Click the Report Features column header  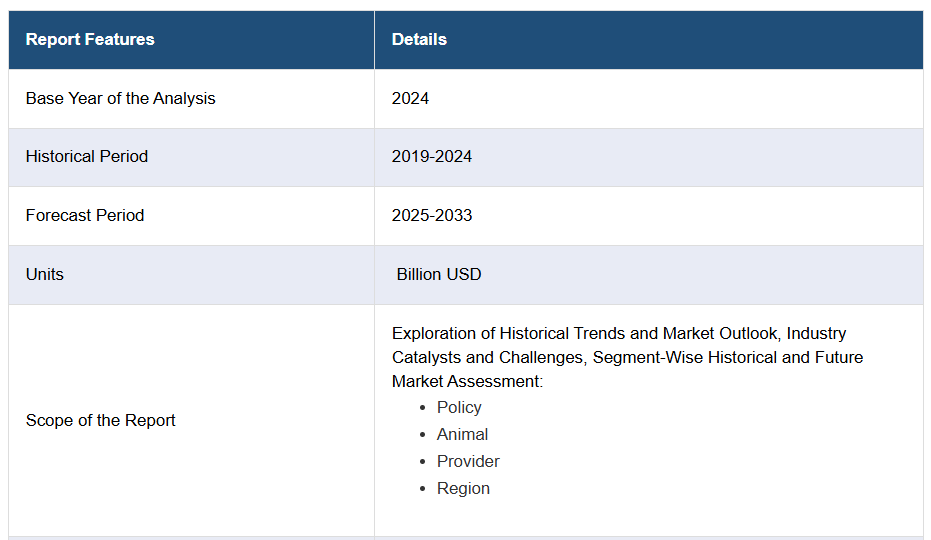tap(90, 40)
